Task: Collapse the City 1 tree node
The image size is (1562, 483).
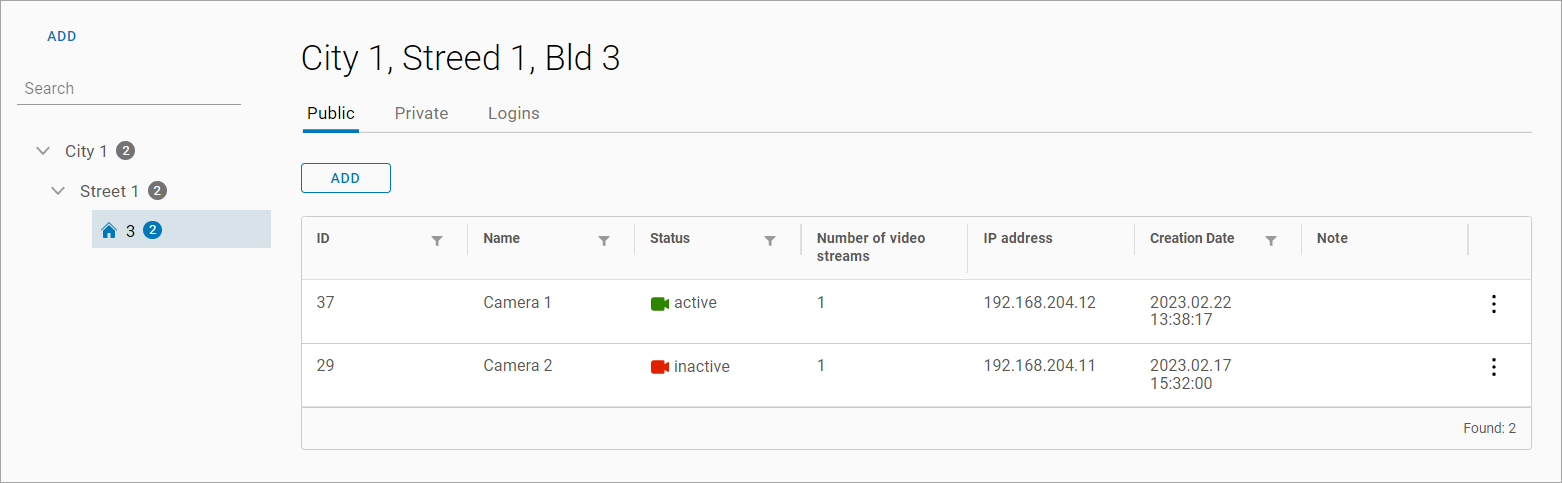Action: pos(43,151)
